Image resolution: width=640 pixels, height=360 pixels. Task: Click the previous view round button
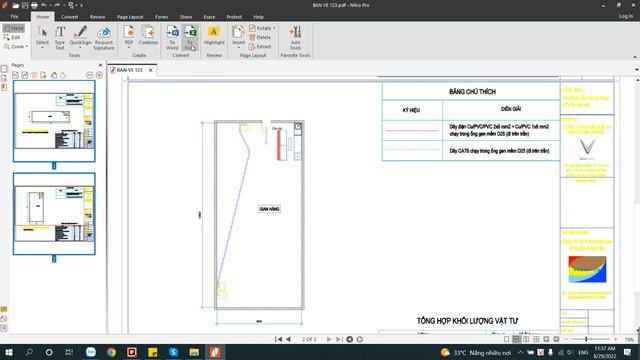(x=349, y=339)
